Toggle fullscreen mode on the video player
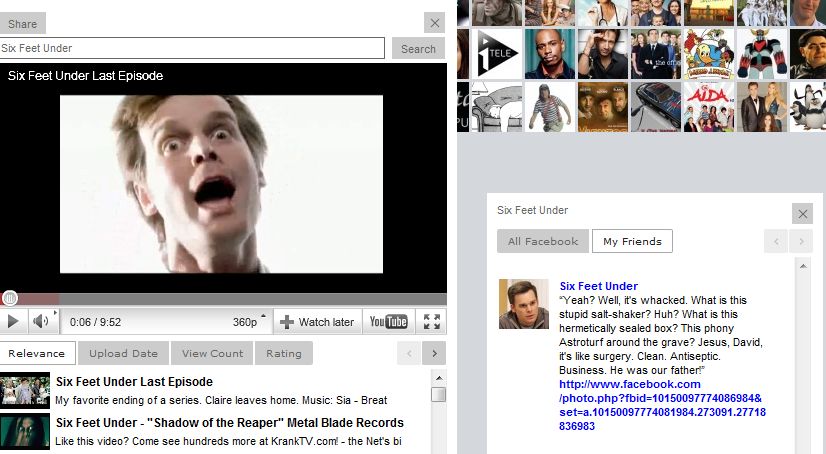 click(x=431, y=322)
